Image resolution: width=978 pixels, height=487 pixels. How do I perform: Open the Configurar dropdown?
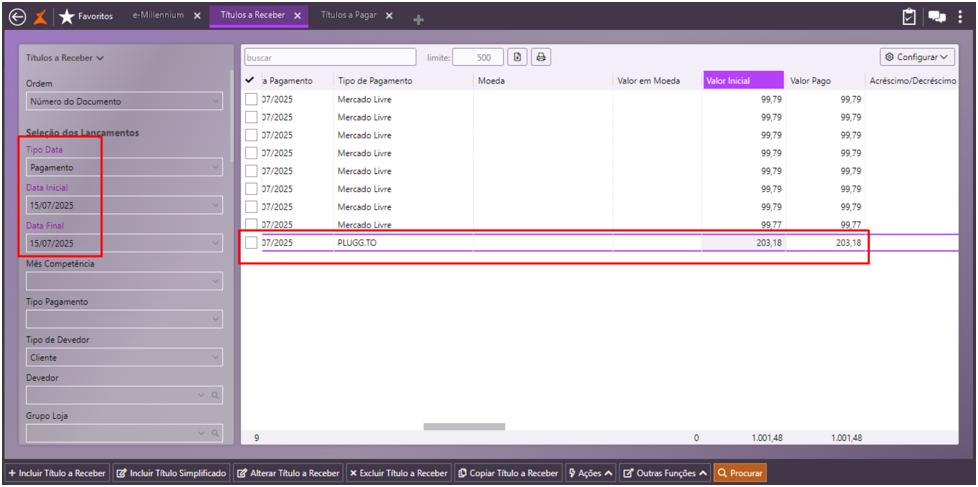point(917,57)
